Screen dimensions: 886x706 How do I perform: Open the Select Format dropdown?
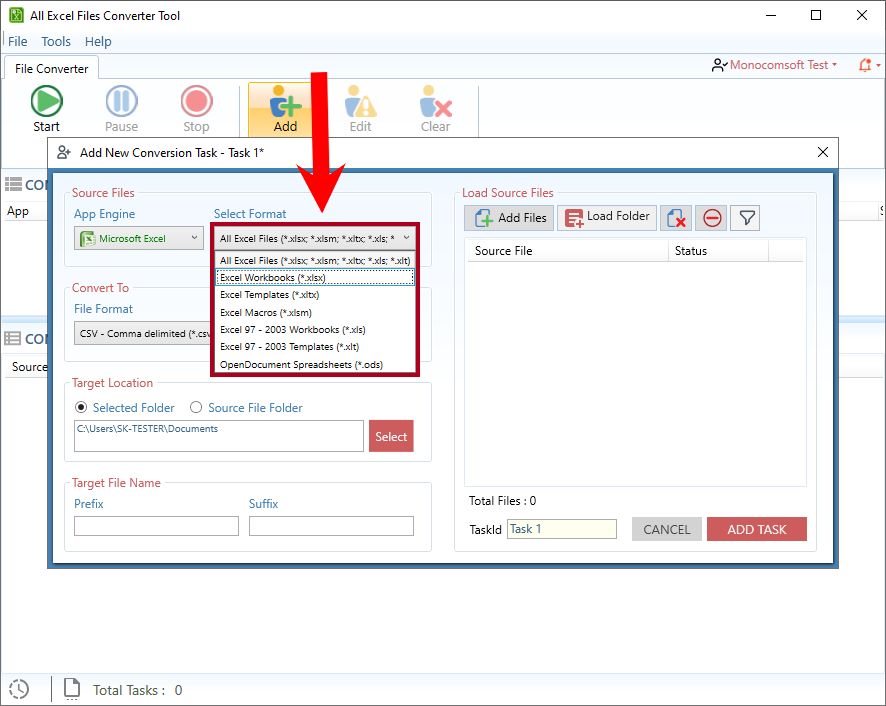click(315, 238)
